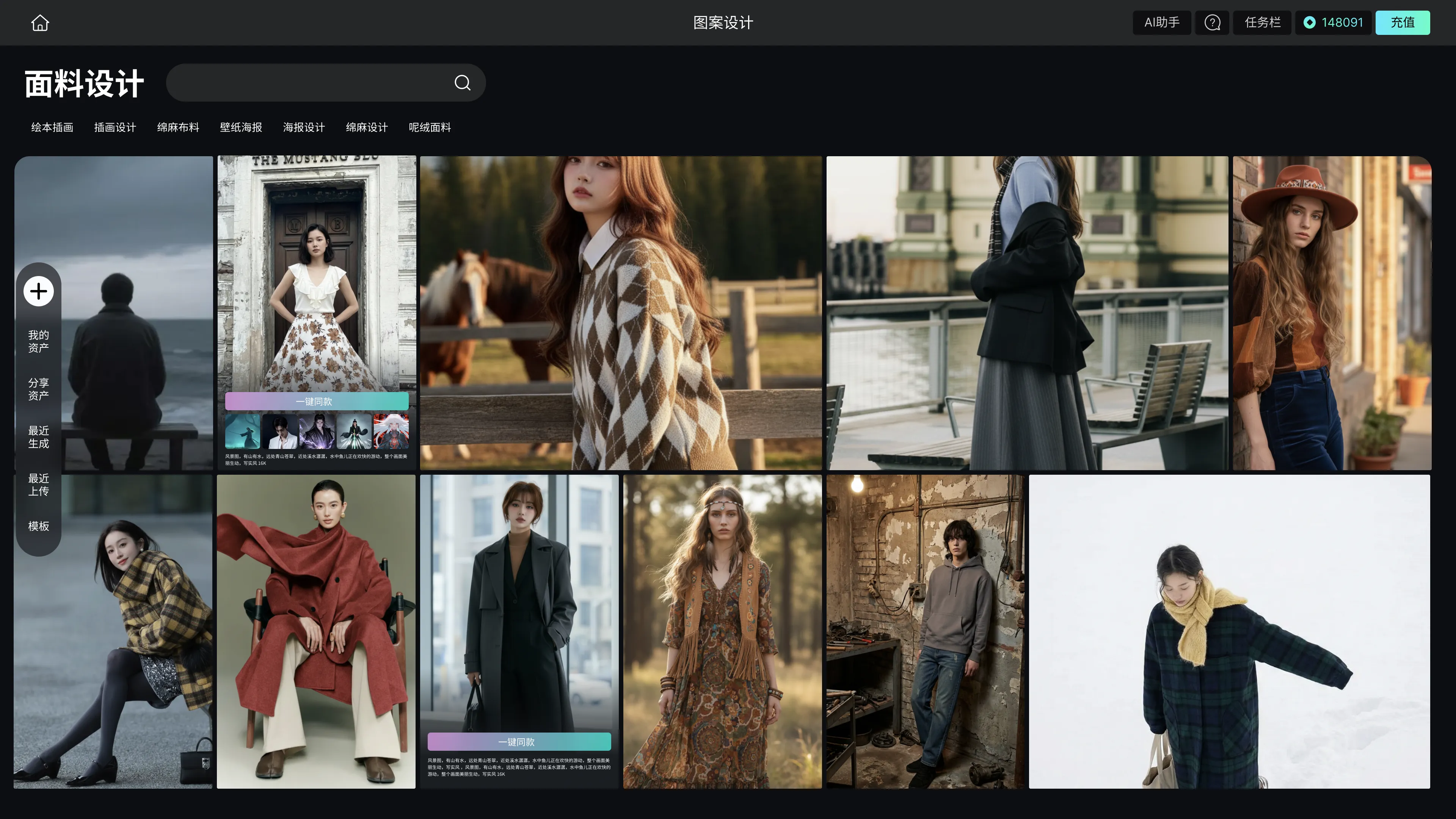The width and height of the screenshot is (1456, 819).
Task: Click the search magnifier icon
Action: [462, 83]
